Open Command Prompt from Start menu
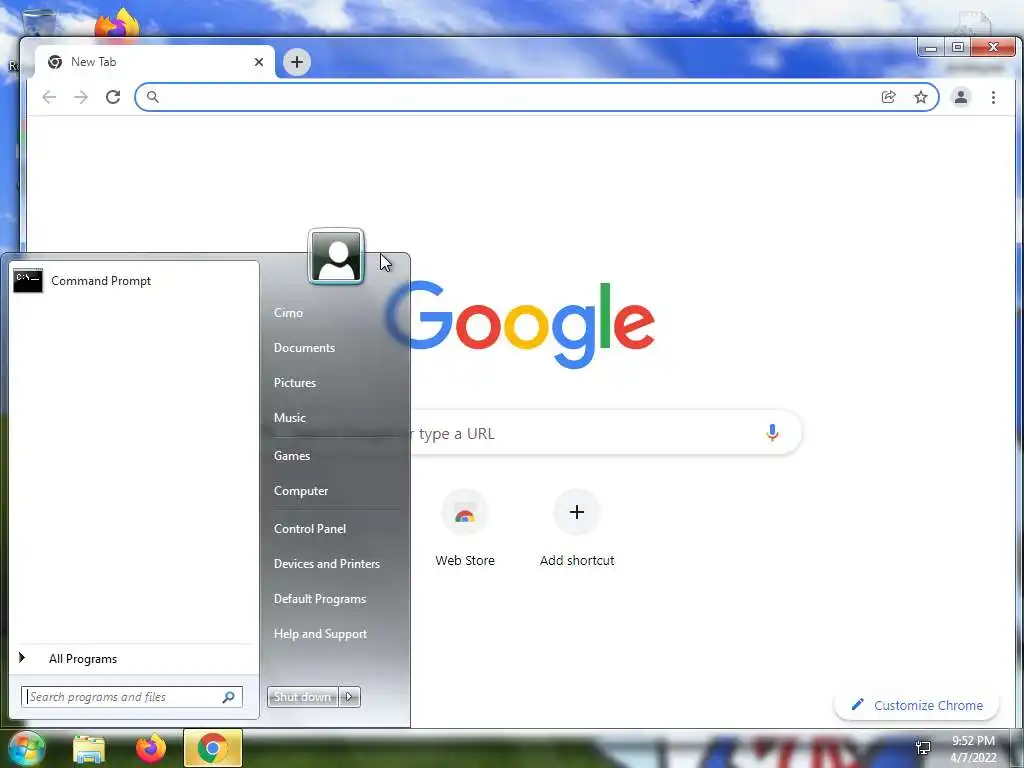 134,281
